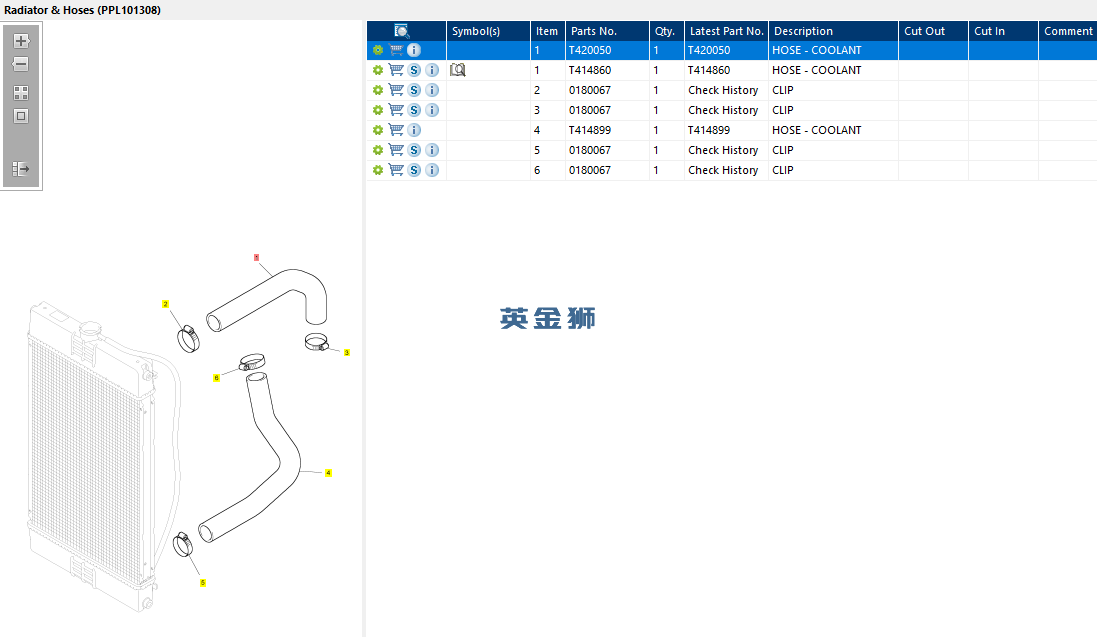Click the green gear in T414860 row
Viewport: 1097px width, 637px height.
pyautogui.click(x=378, y=70)
